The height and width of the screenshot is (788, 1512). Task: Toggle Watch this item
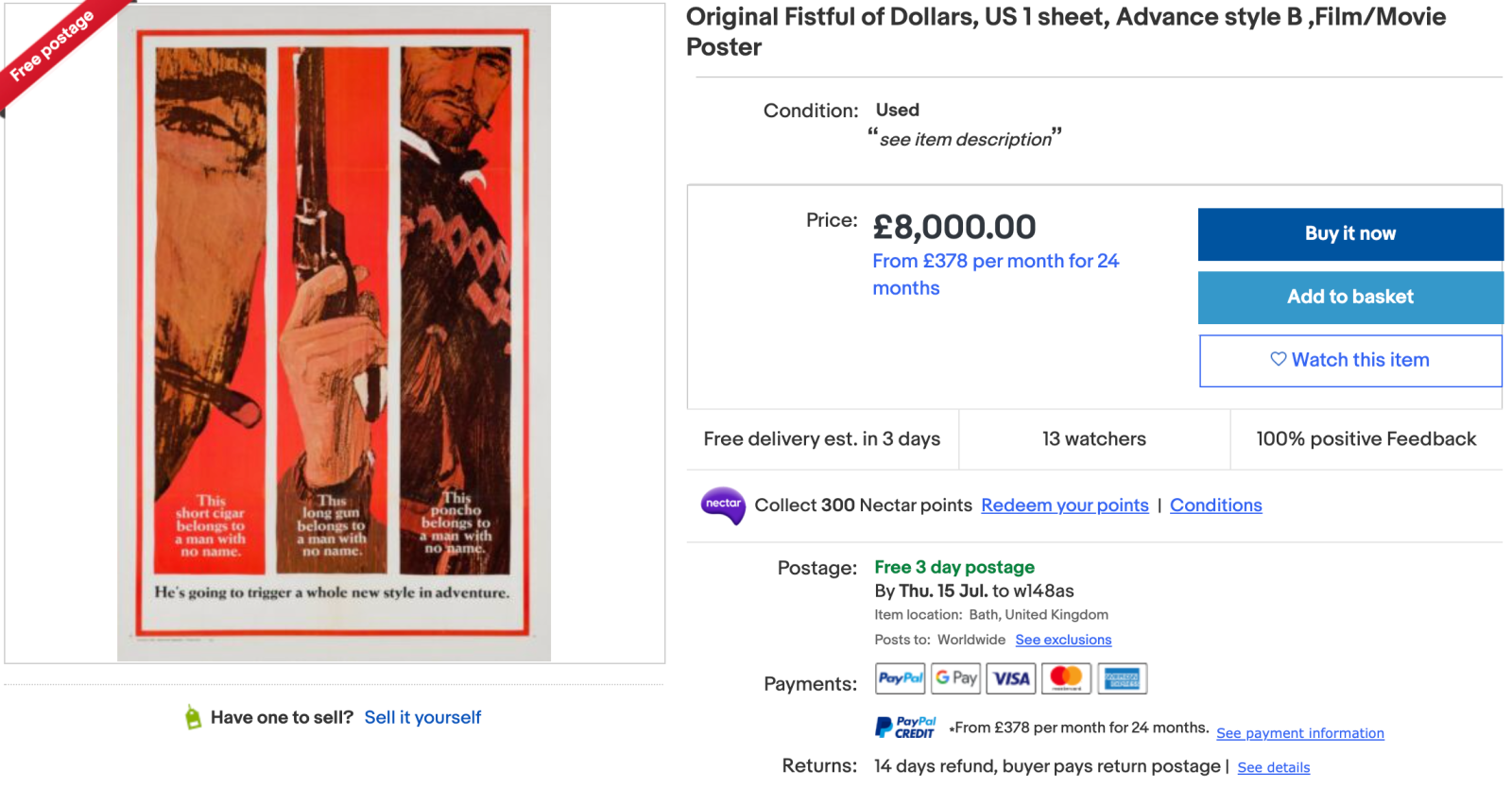coord(1349,361)
